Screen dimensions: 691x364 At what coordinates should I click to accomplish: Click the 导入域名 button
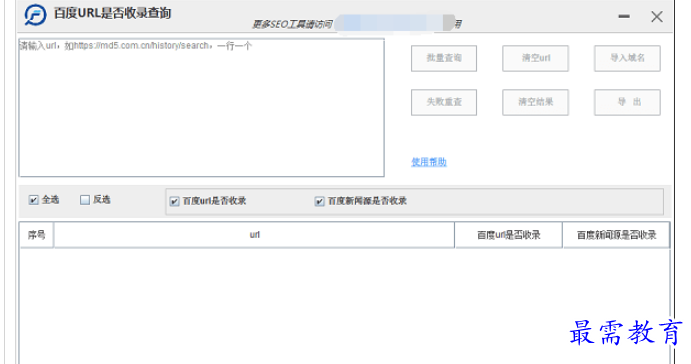627,58
